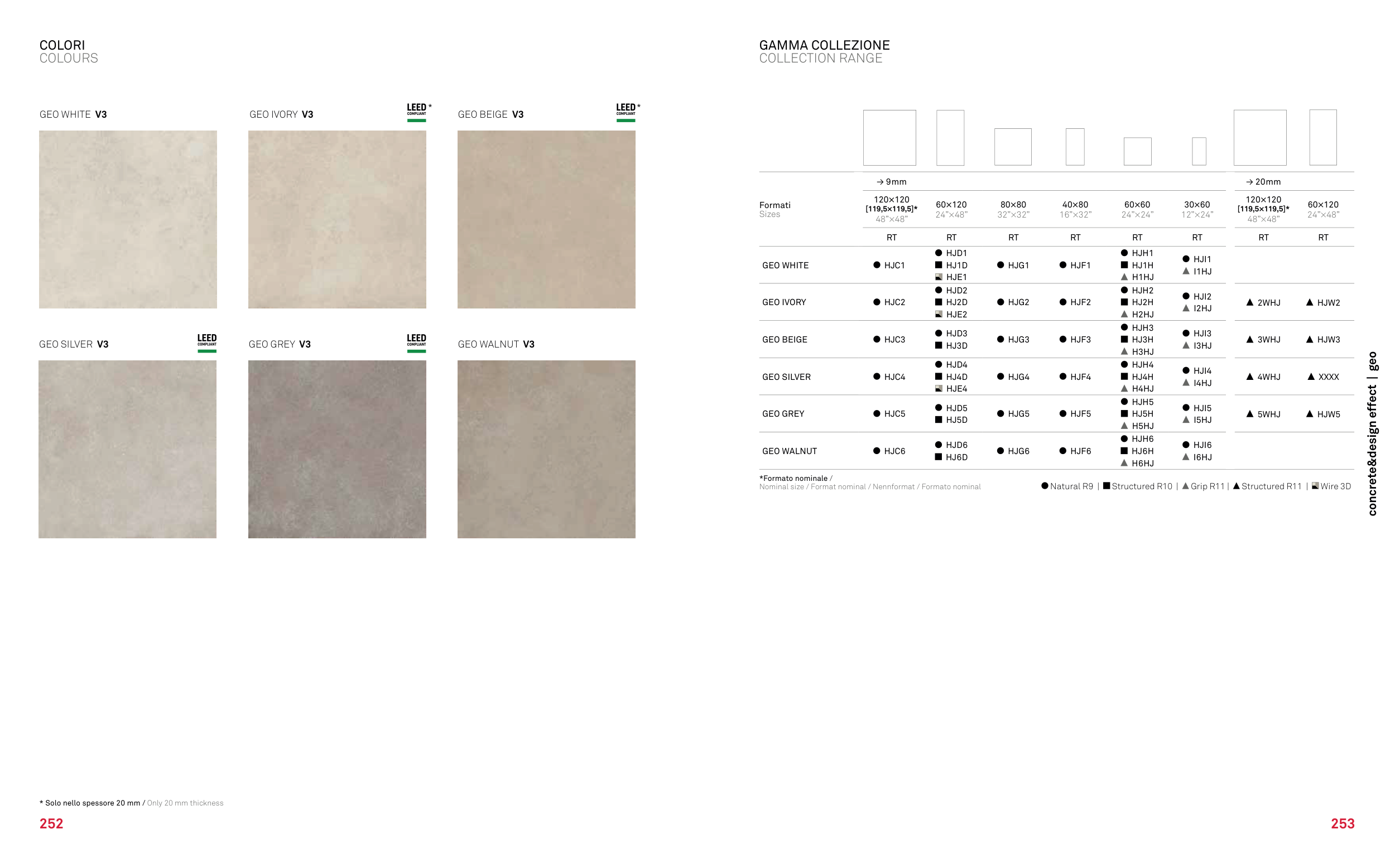Click the Wire 3D legend icon
The image size is (1395, 868).
pos(1315,486)
